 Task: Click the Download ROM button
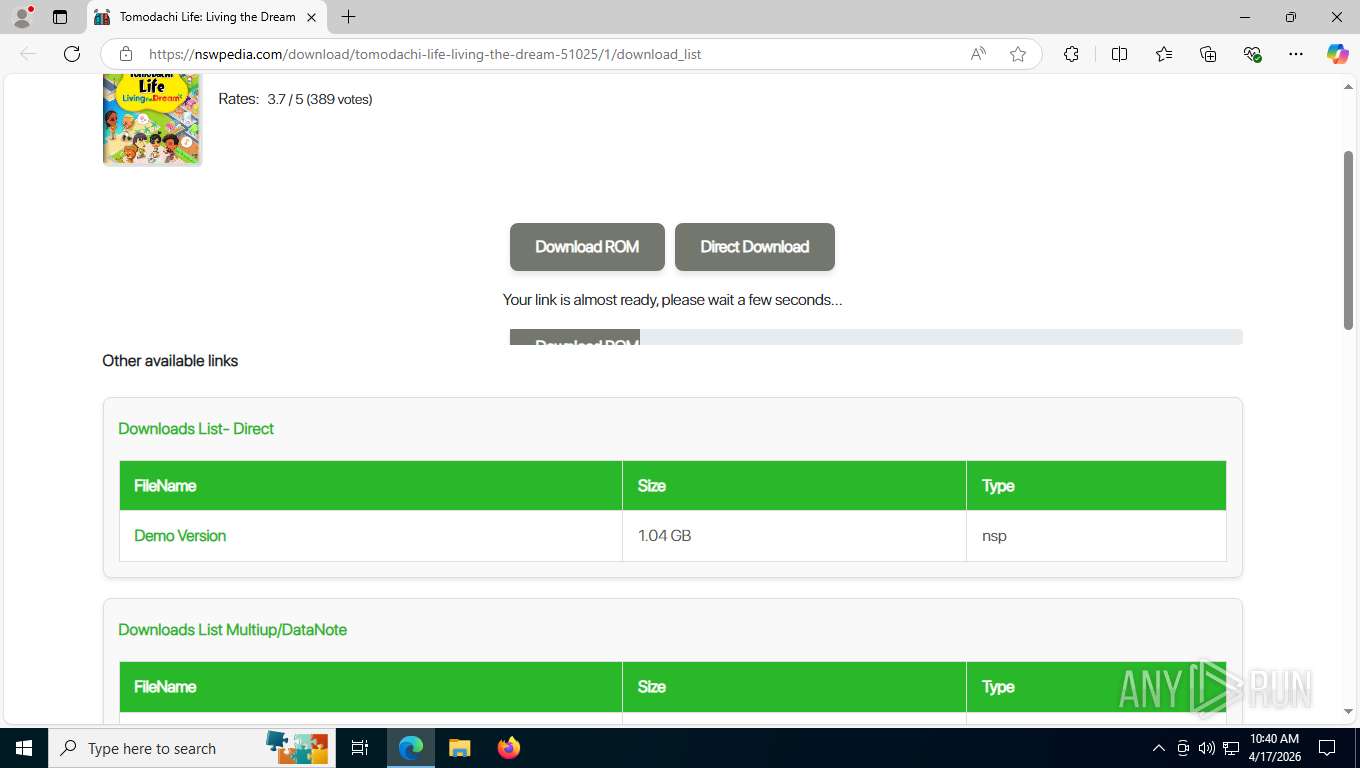pos(587,247)
